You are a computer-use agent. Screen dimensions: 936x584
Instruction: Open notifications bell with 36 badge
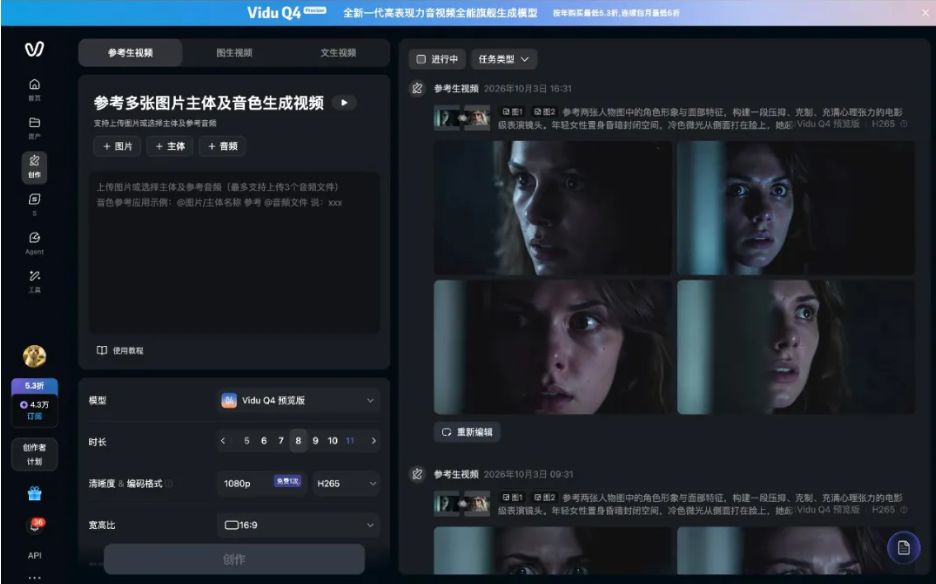35,525
